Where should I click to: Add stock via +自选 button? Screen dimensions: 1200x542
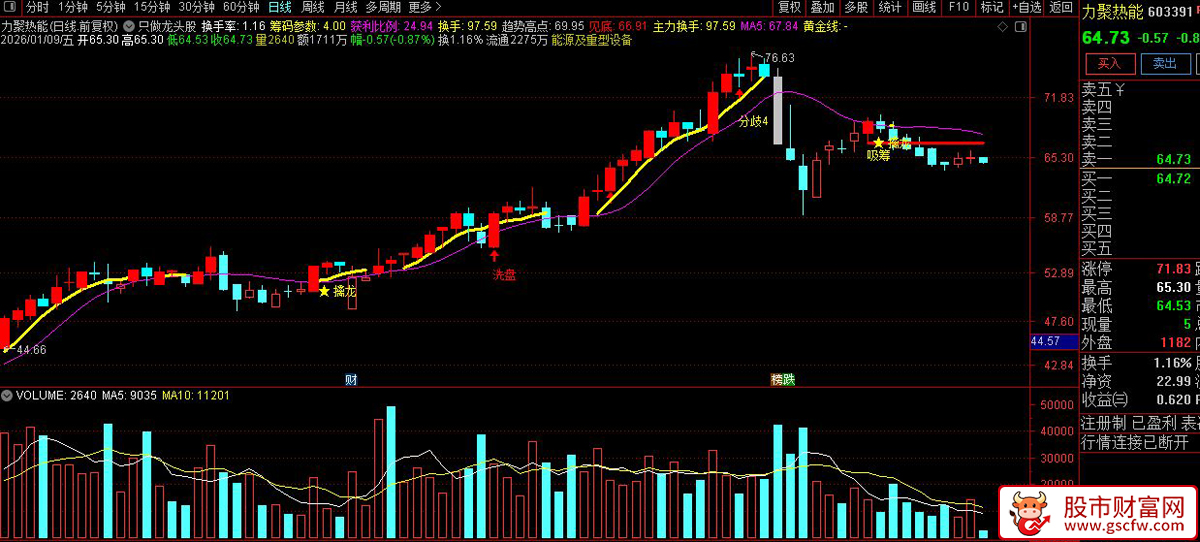pyautogui.click(x=1027, y=7)
